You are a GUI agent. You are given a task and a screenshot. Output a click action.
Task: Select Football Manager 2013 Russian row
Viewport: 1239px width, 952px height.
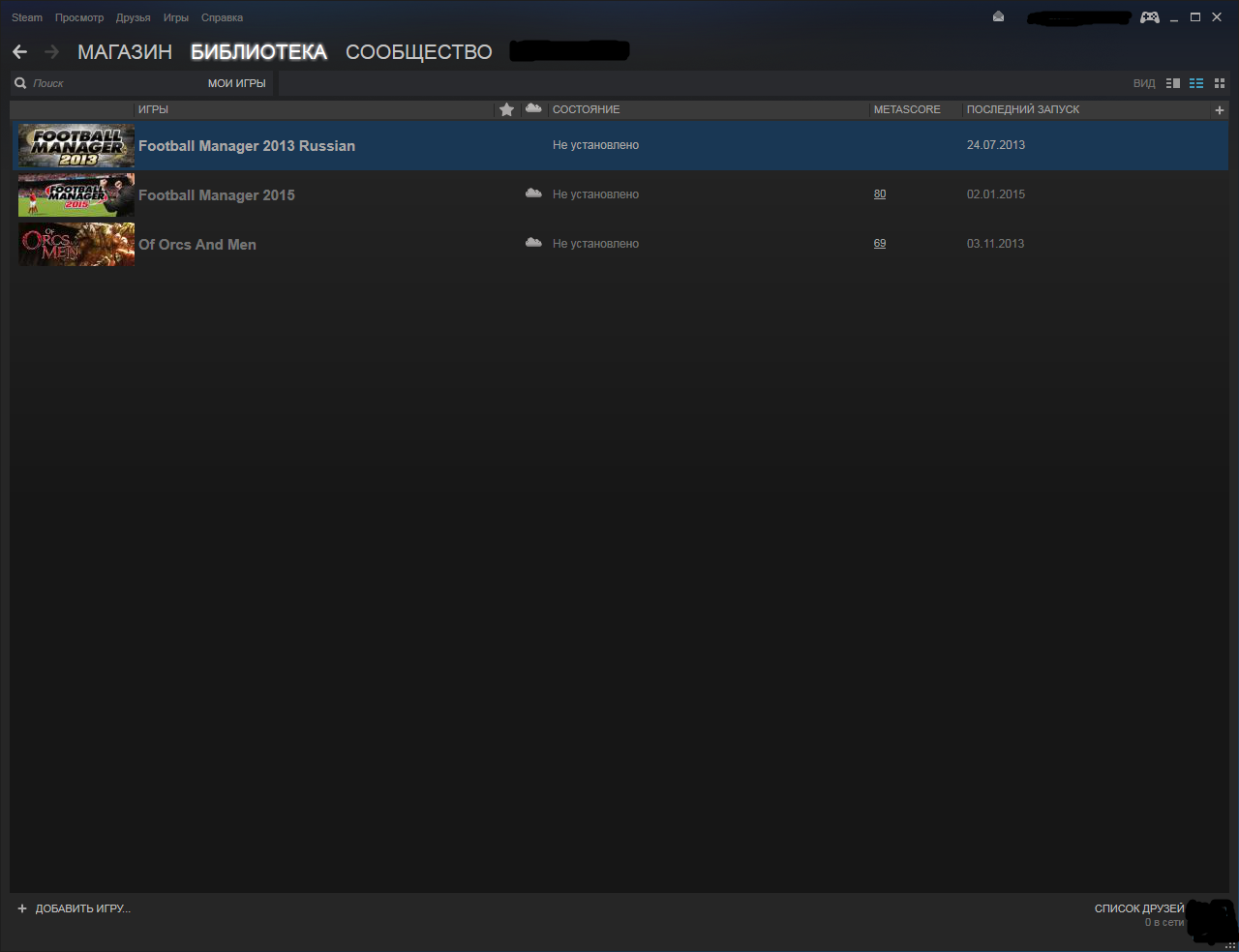click(x=619, y=145)
